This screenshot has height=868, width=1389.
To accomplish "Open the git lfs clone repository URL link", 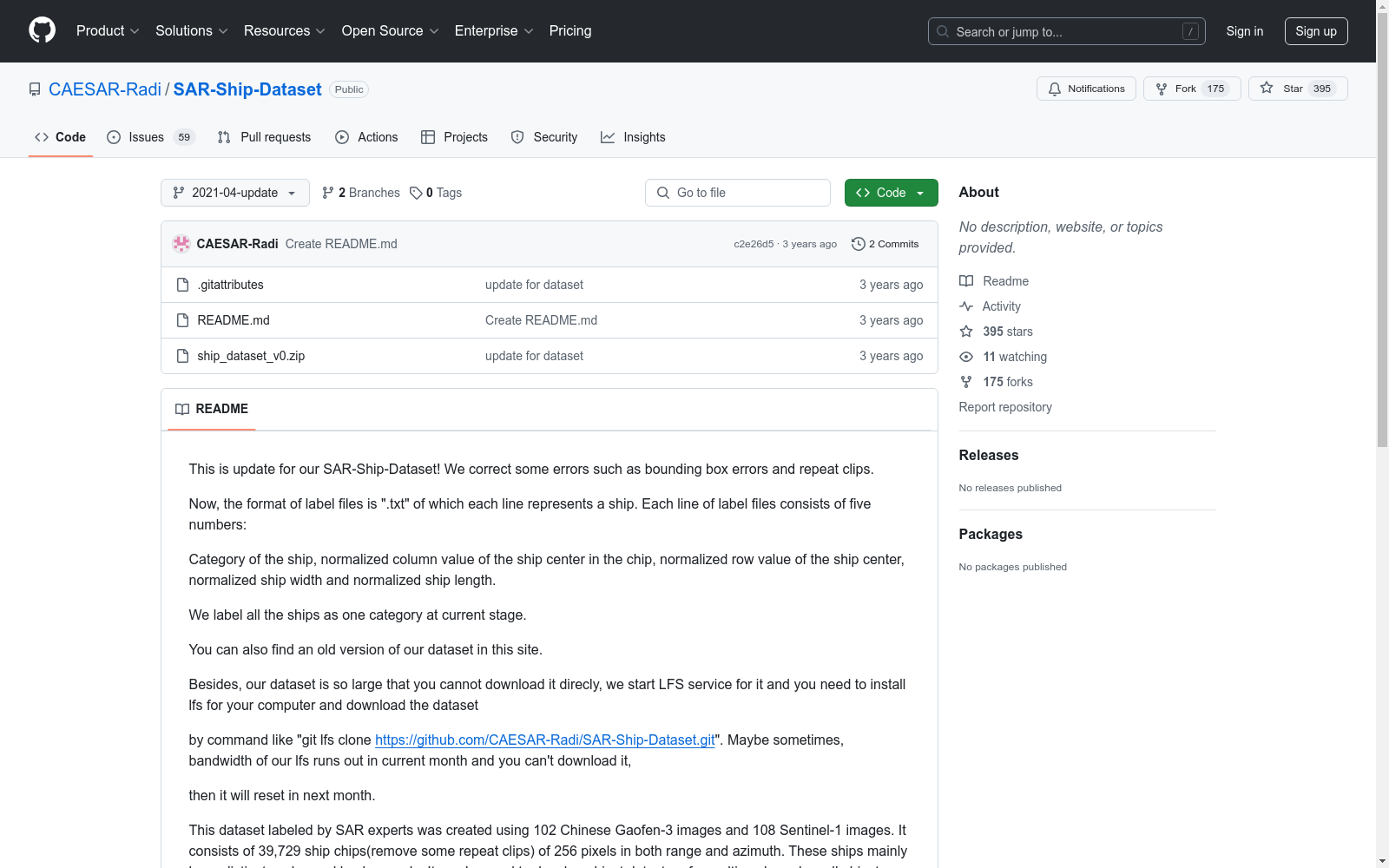I will 544,740.
